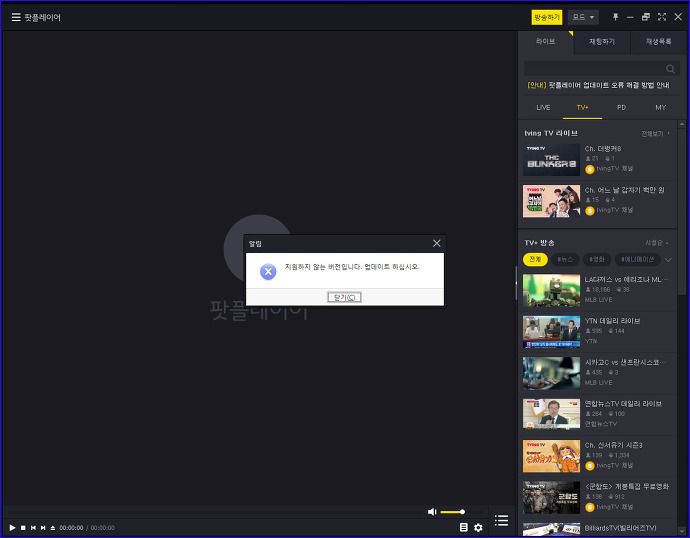This screenshot has height=538, width=690.
Task: Click the play button
Action: click(12, 527)
